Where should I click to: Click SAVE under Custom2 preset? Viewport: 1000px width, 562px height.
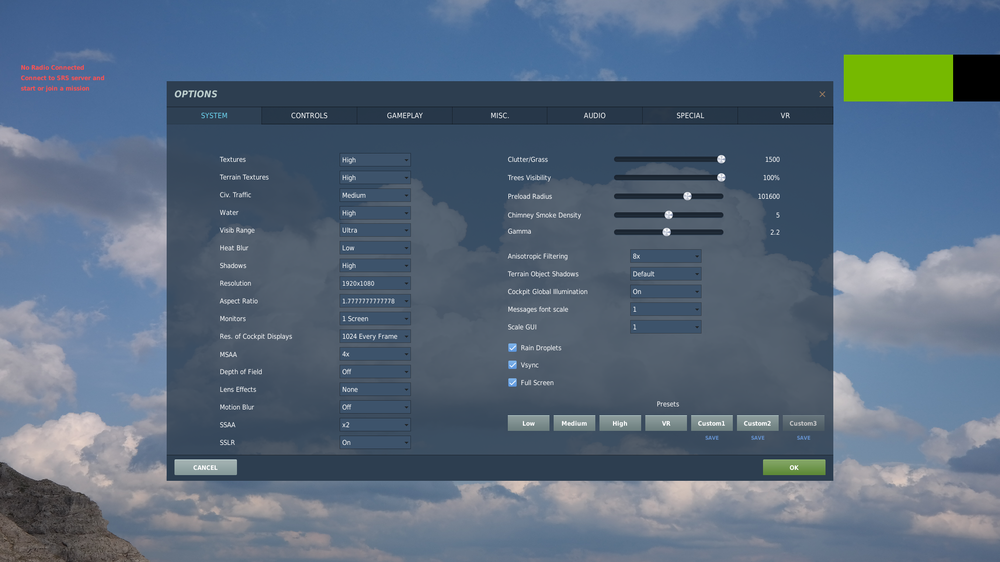coord(758,438)
